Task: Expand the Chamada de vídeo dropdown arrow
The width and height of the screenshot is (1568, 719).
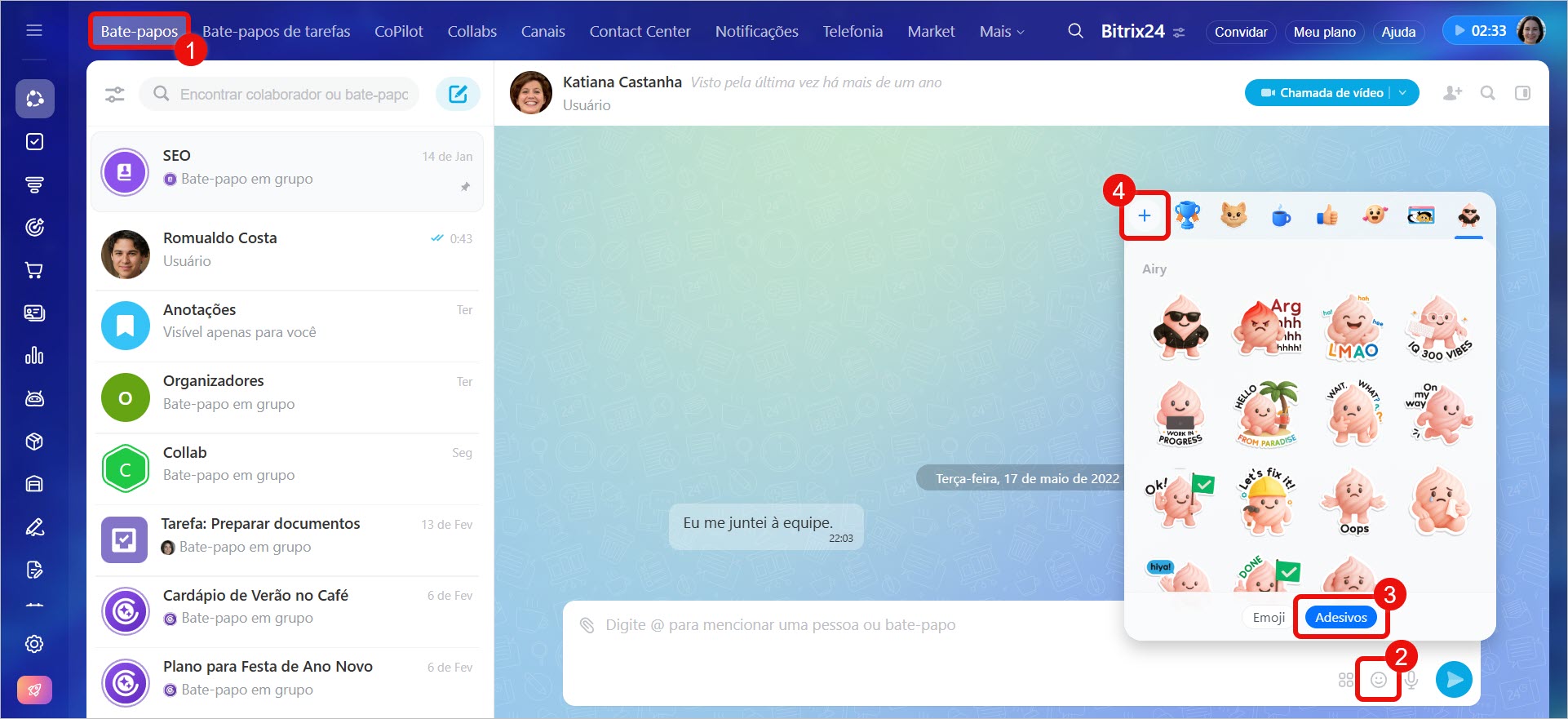Action: (x=1403, y=93)
